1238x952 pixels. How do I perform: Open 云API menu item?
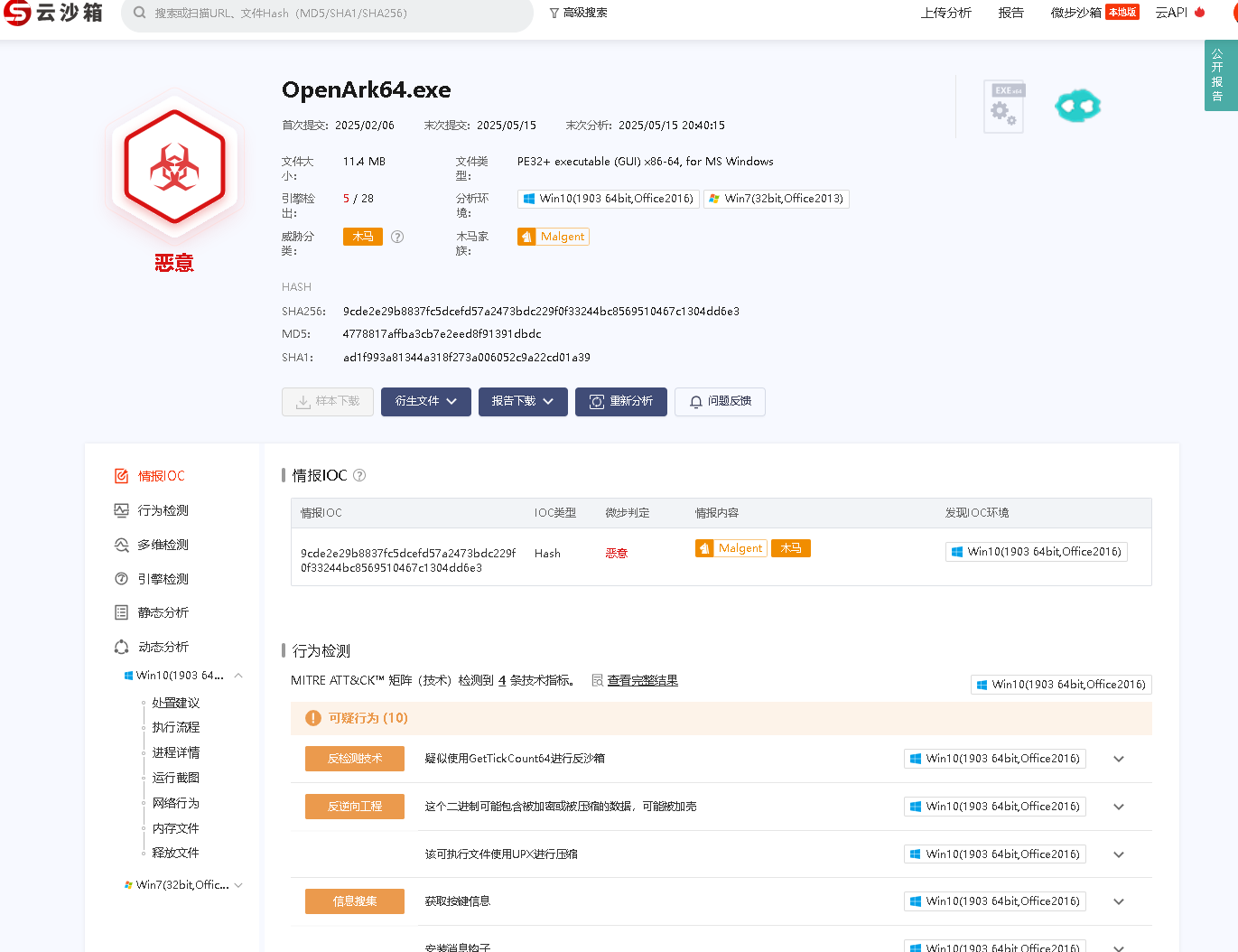point(1171,13)
